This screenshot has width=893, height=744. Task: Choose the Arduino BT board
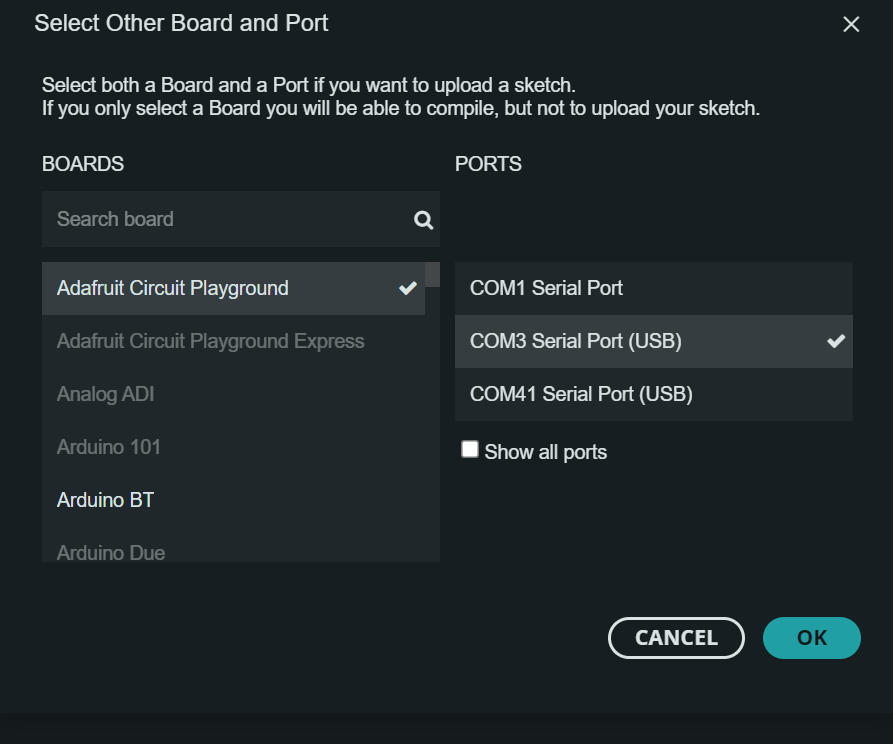click(105, 500)
